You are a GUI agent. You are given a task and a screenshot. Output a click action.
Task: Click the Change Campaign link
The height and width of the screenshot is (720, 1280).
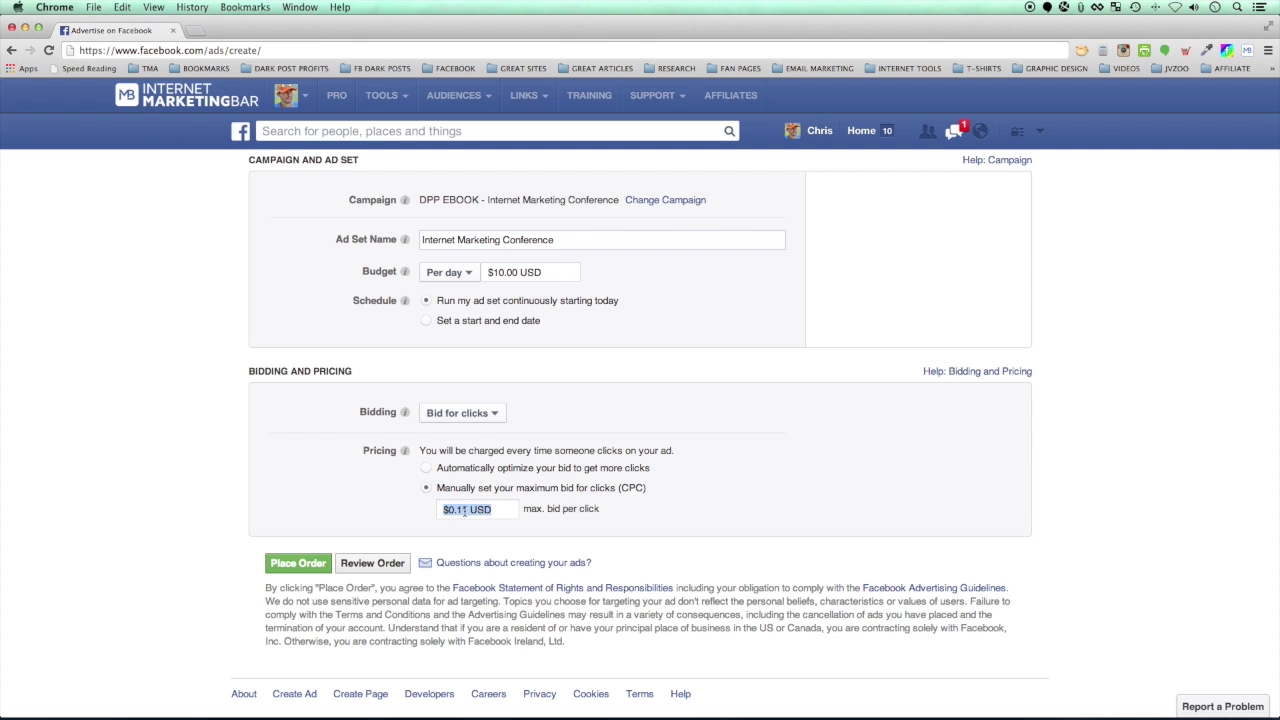click(665, 200)
